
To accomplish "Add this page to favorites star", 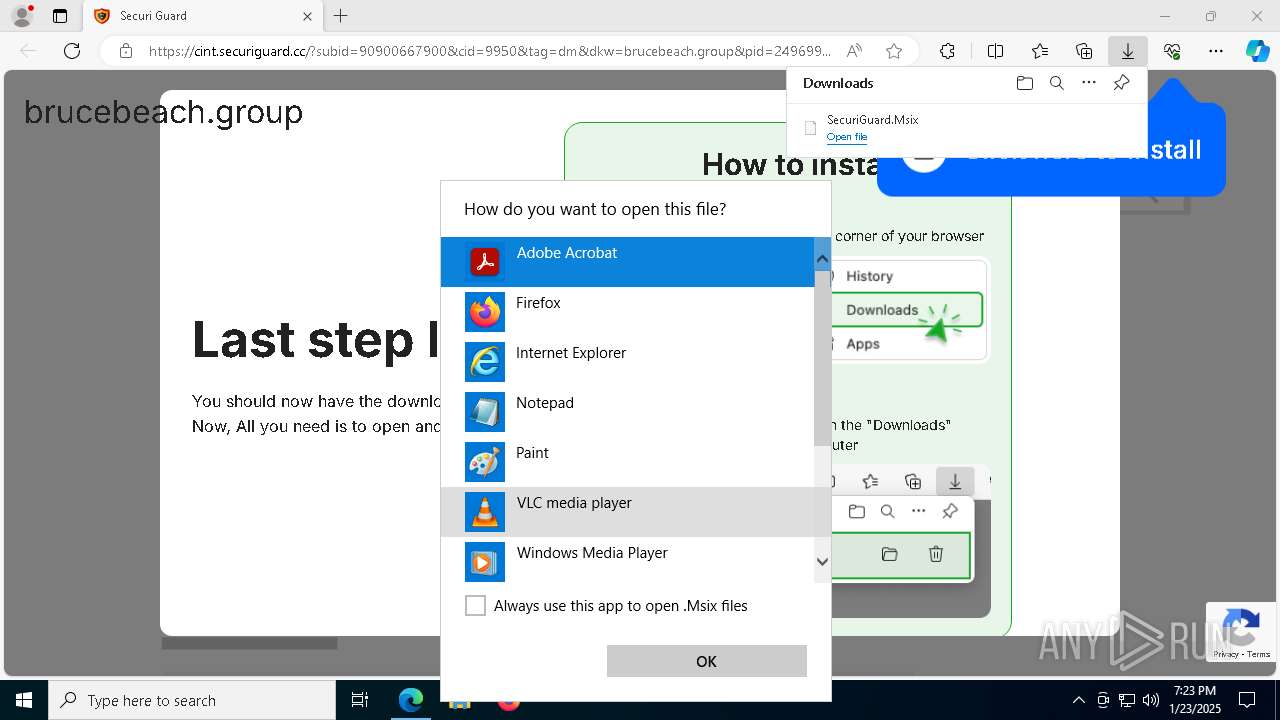I will 894,51.
